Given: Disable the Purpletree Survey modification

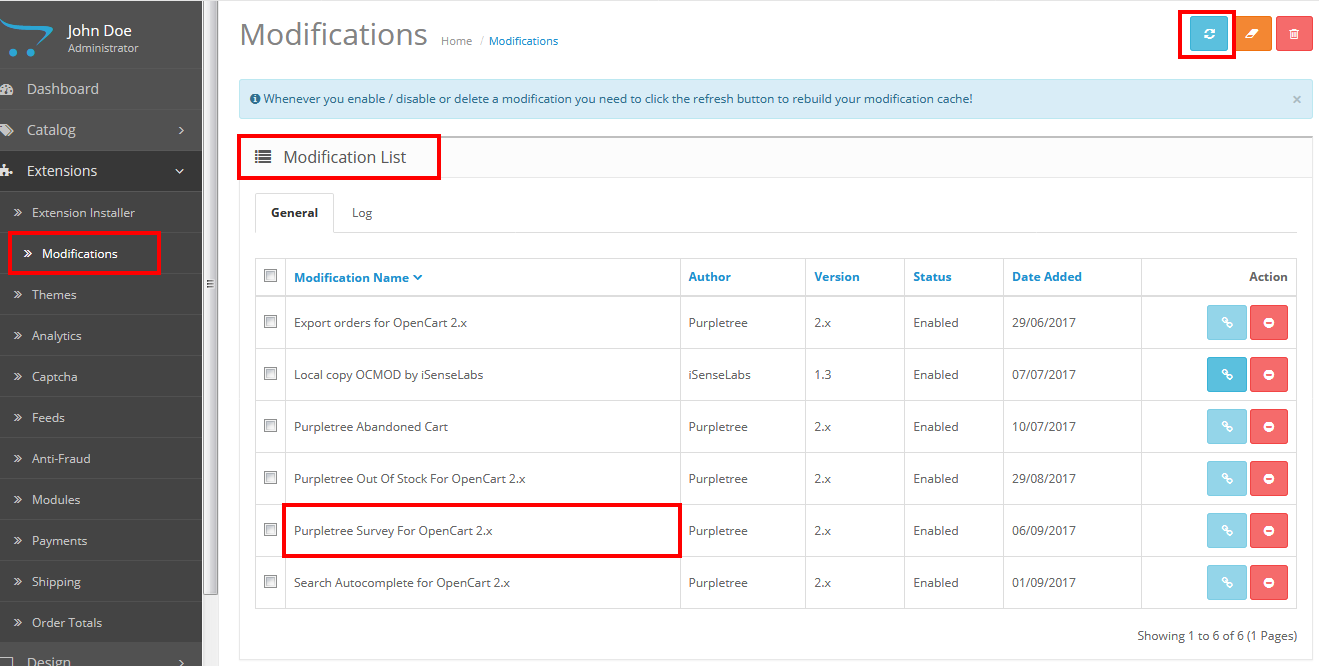Looking at the screenshot, I should pos(1269,531).
